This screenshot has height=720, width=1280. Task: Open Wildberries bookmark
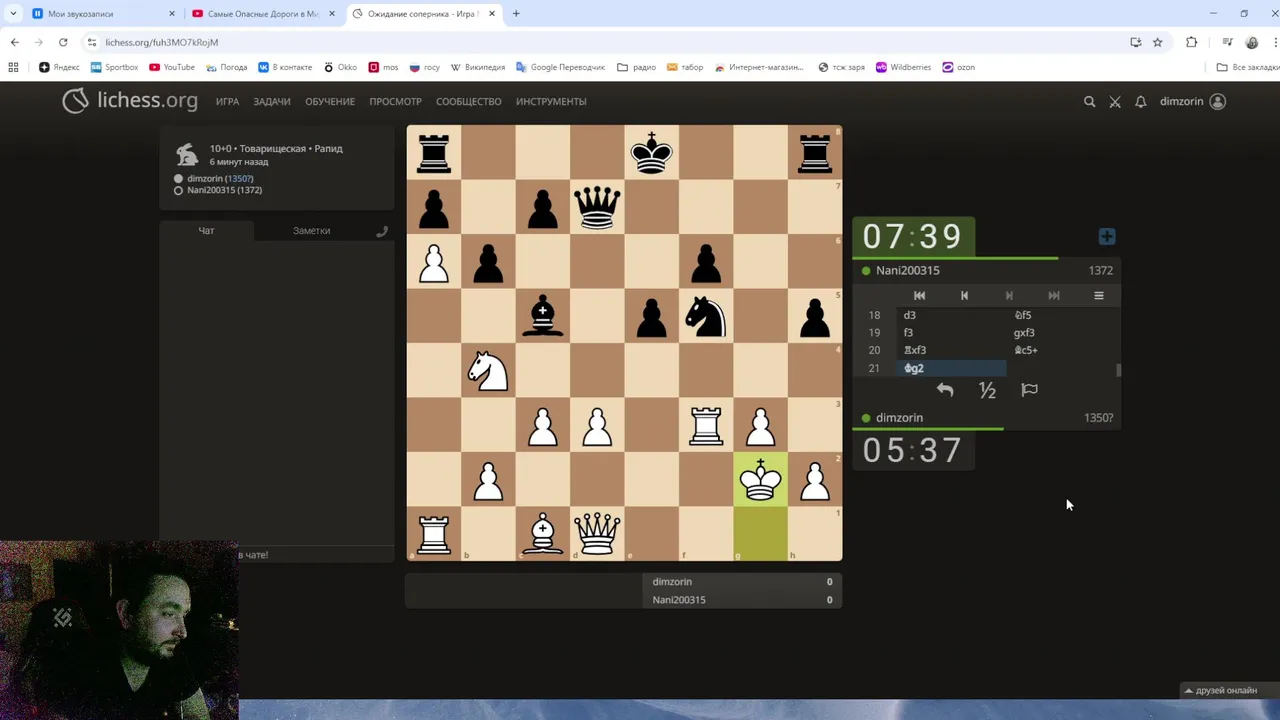903,67
